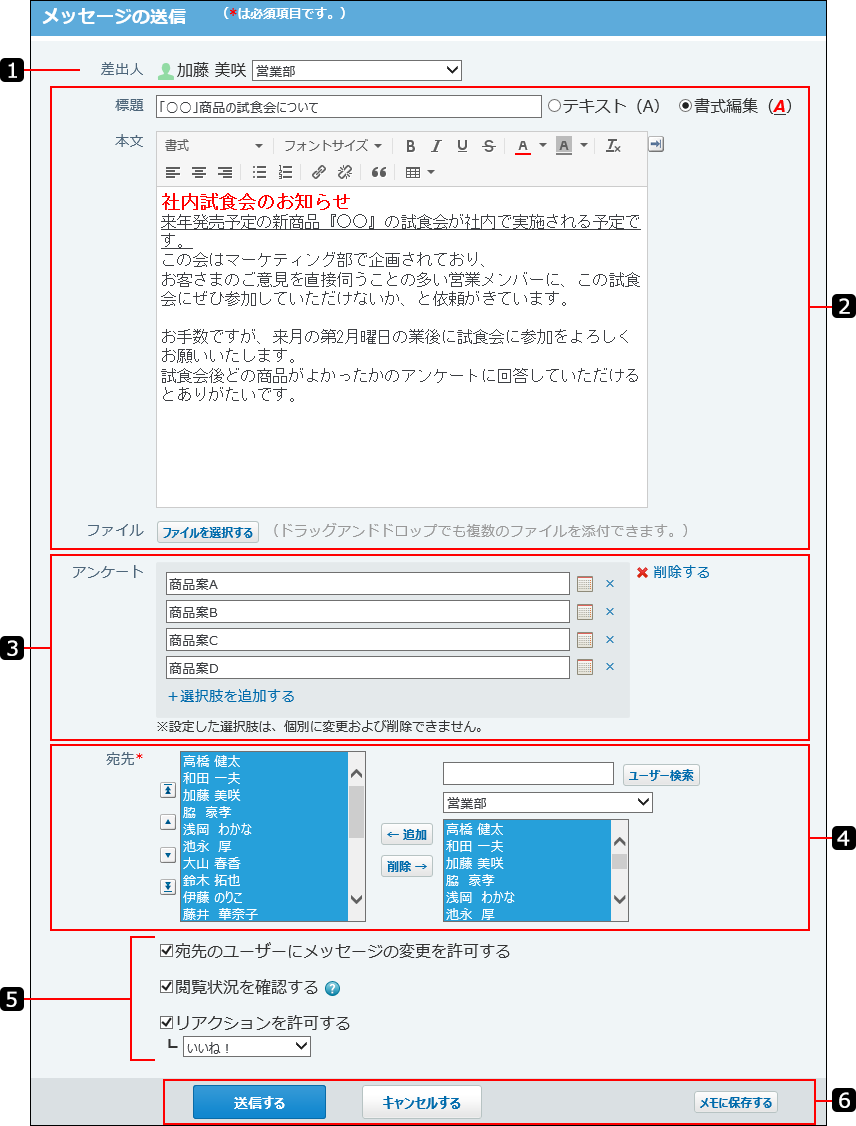Select the 書式編集 radio button
This screenshot has height=1126, width=856.
[686, 106]
